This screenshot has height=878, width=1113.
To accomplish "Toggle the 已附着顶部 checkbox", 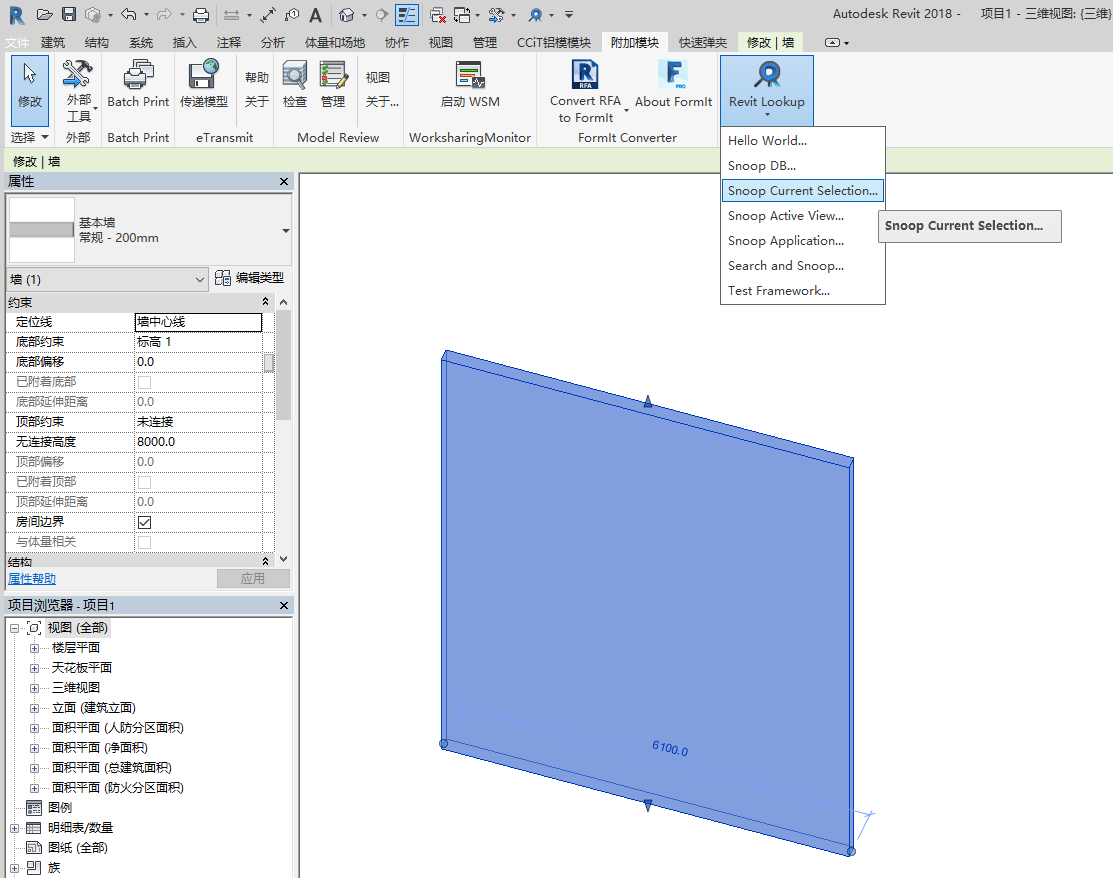I will point(145,483).
